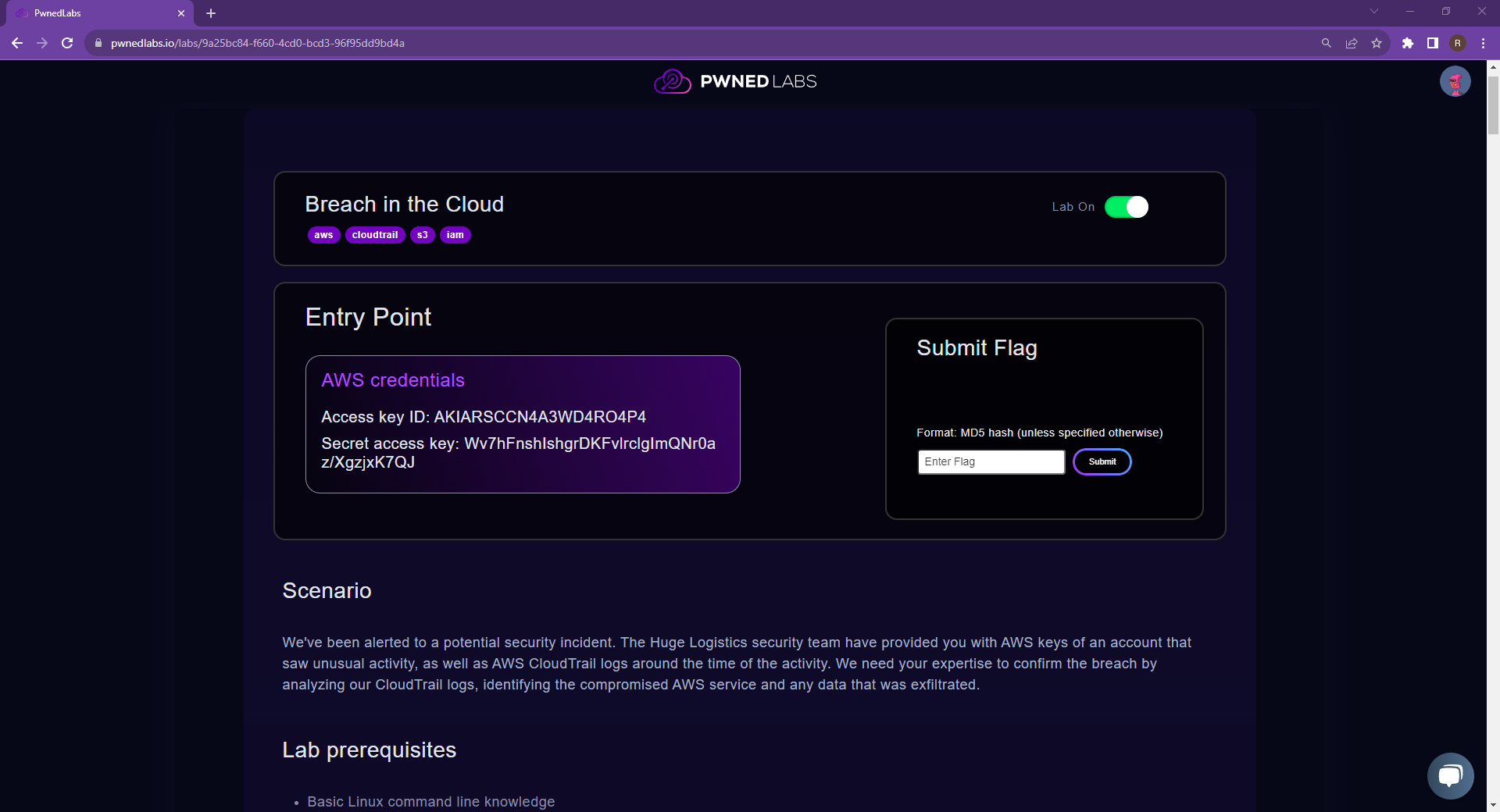This screenshot has height=812, width=1500.
Task: Open the chat support bubble
Action: click(1451, 776)
